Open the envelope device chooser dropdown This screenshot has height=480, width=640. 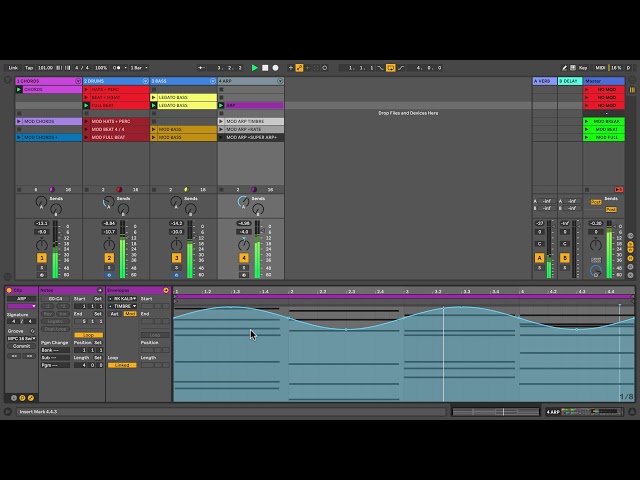(122, 299)
